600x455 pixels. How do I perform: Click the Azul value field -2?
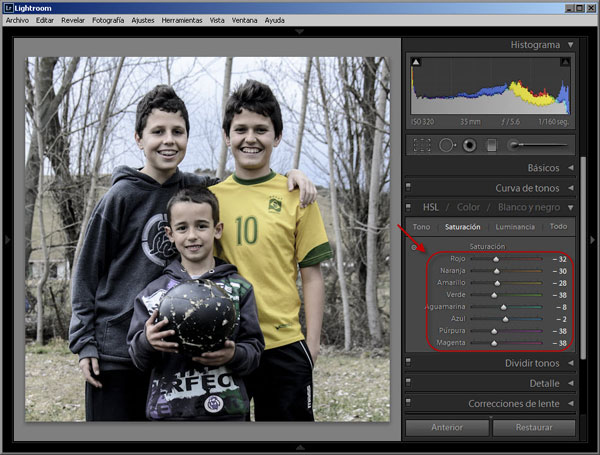pyautogui.click(x=562, y=319)
